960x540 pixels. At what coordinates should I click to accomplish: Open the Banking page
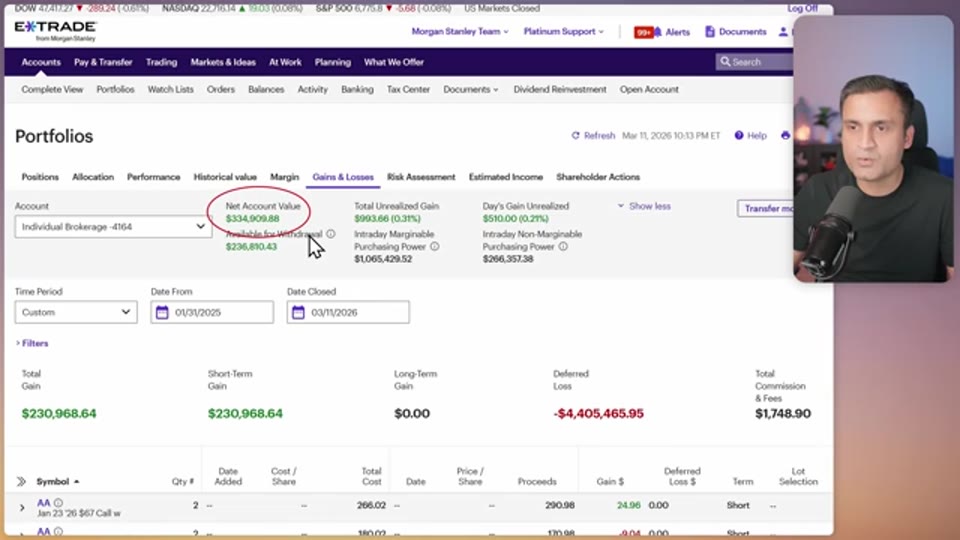(358, 89)
